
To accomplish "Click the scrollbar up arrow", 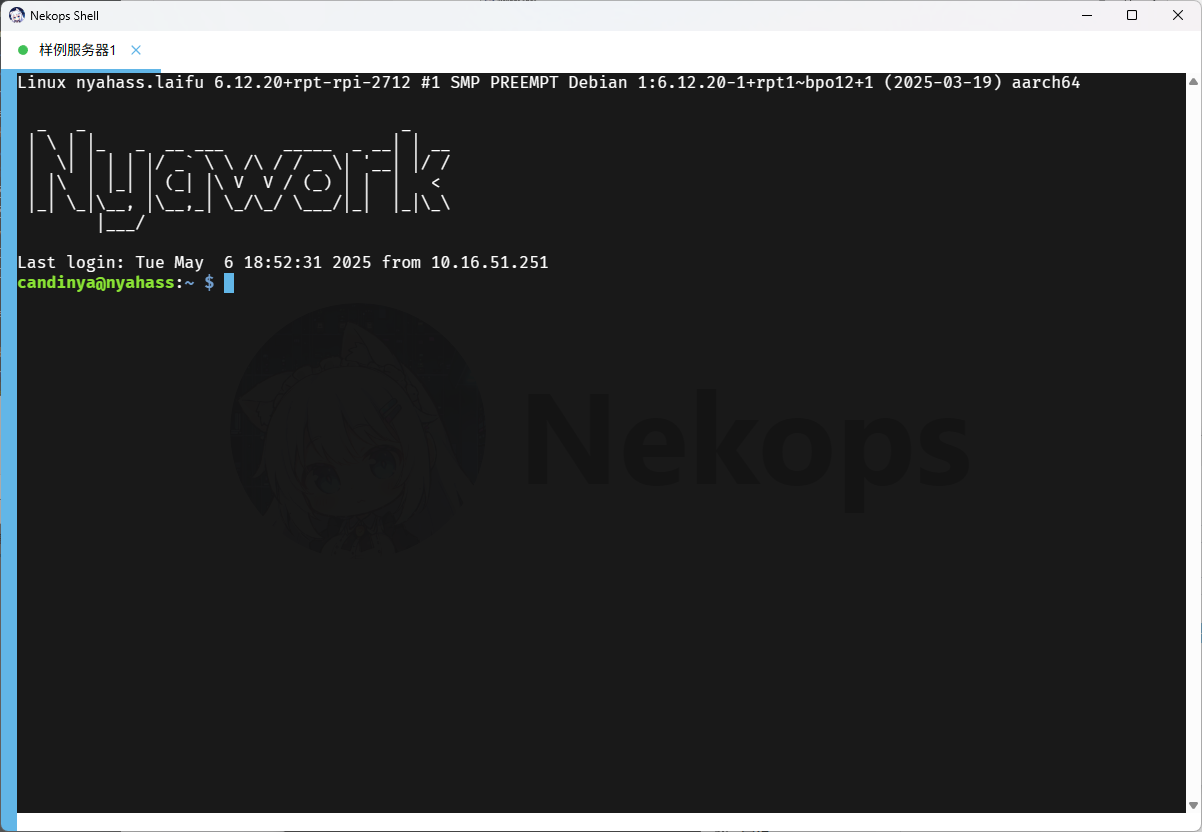I will click(1193, 79).
